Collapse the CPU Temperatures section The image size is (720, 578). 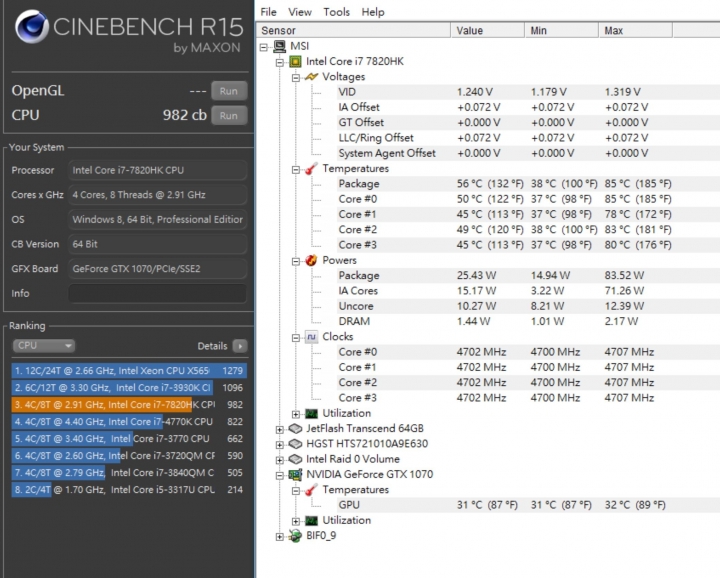point(296,170)
